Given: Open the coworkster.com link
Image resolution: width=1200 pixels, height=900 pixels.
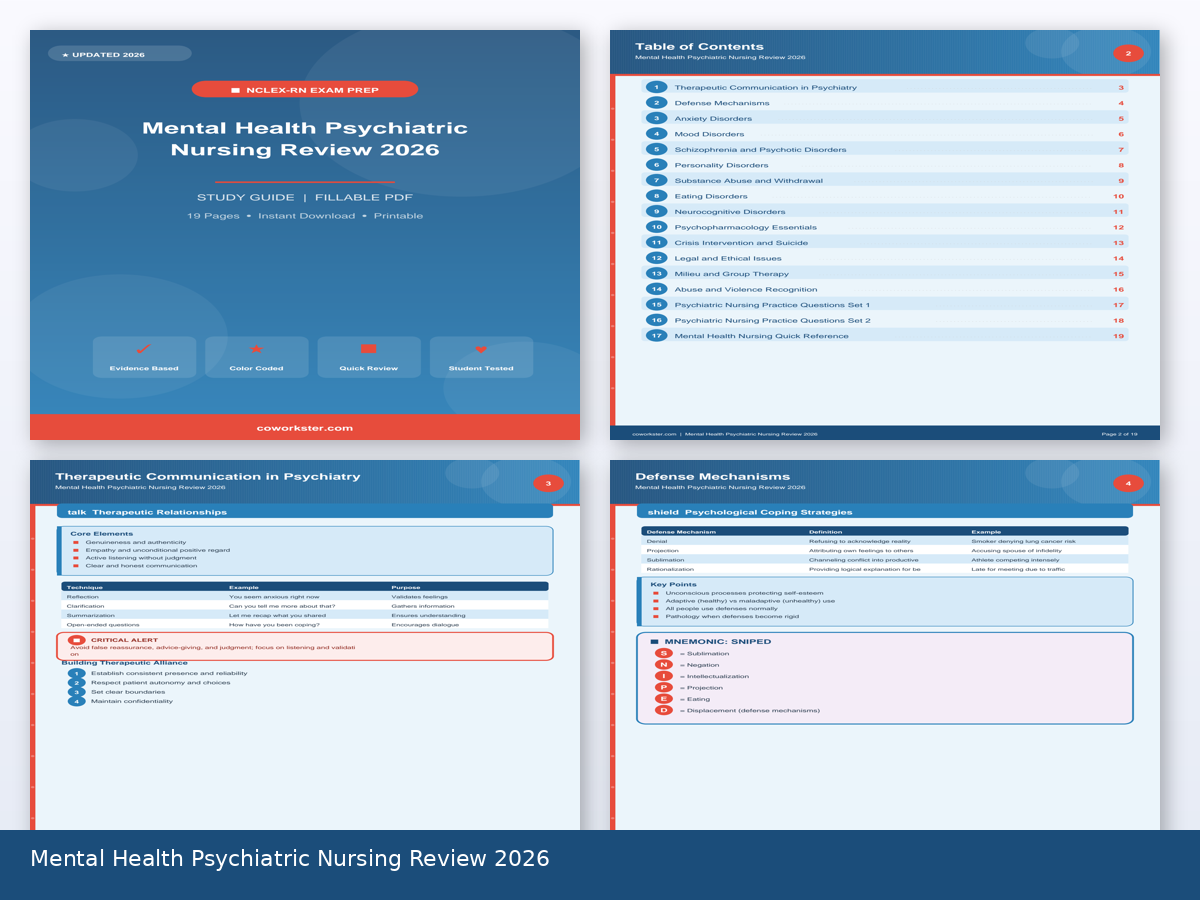Looking at the screenshot, I should click(306, 427).
